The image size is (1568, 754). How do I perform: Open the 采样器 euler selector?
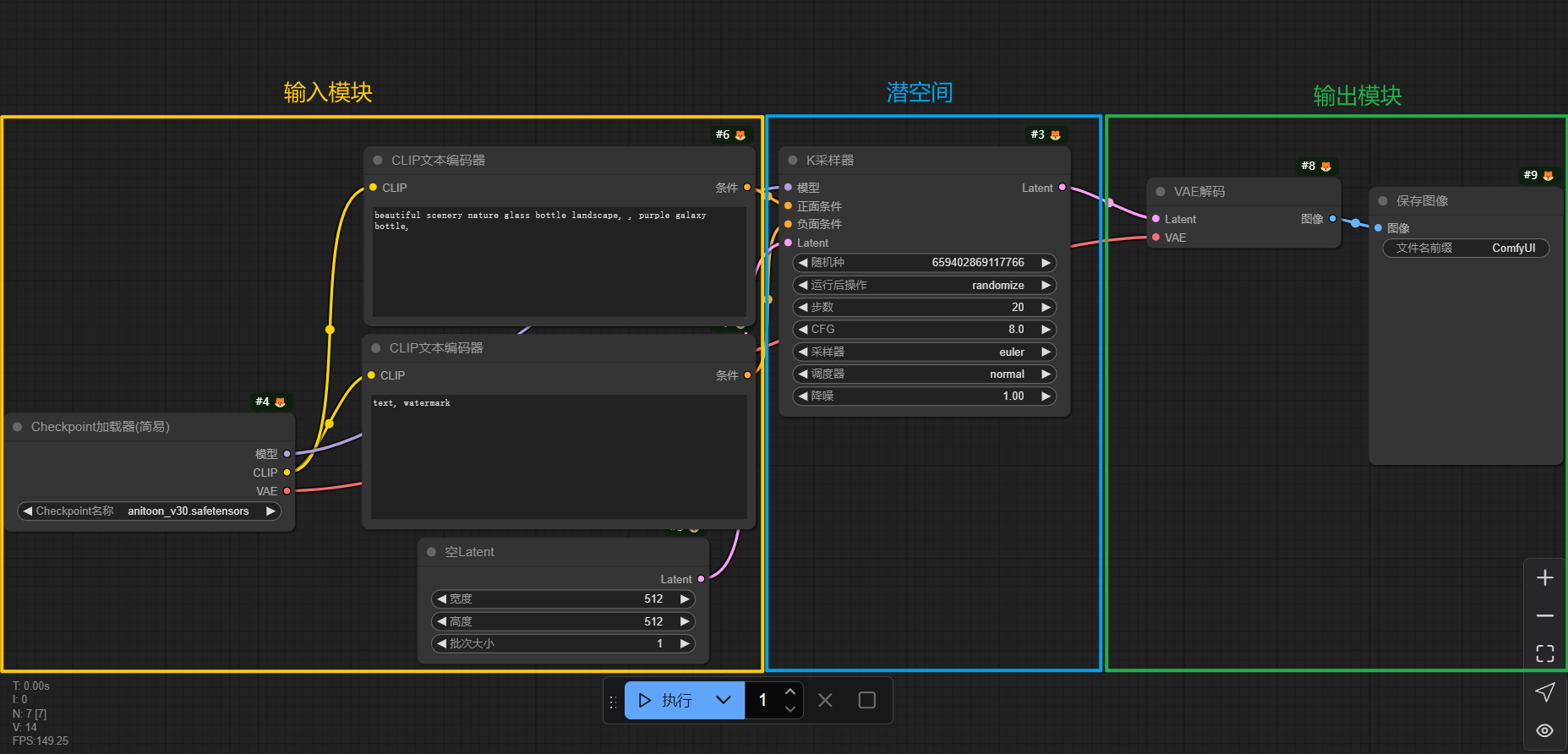click(924, 352)
